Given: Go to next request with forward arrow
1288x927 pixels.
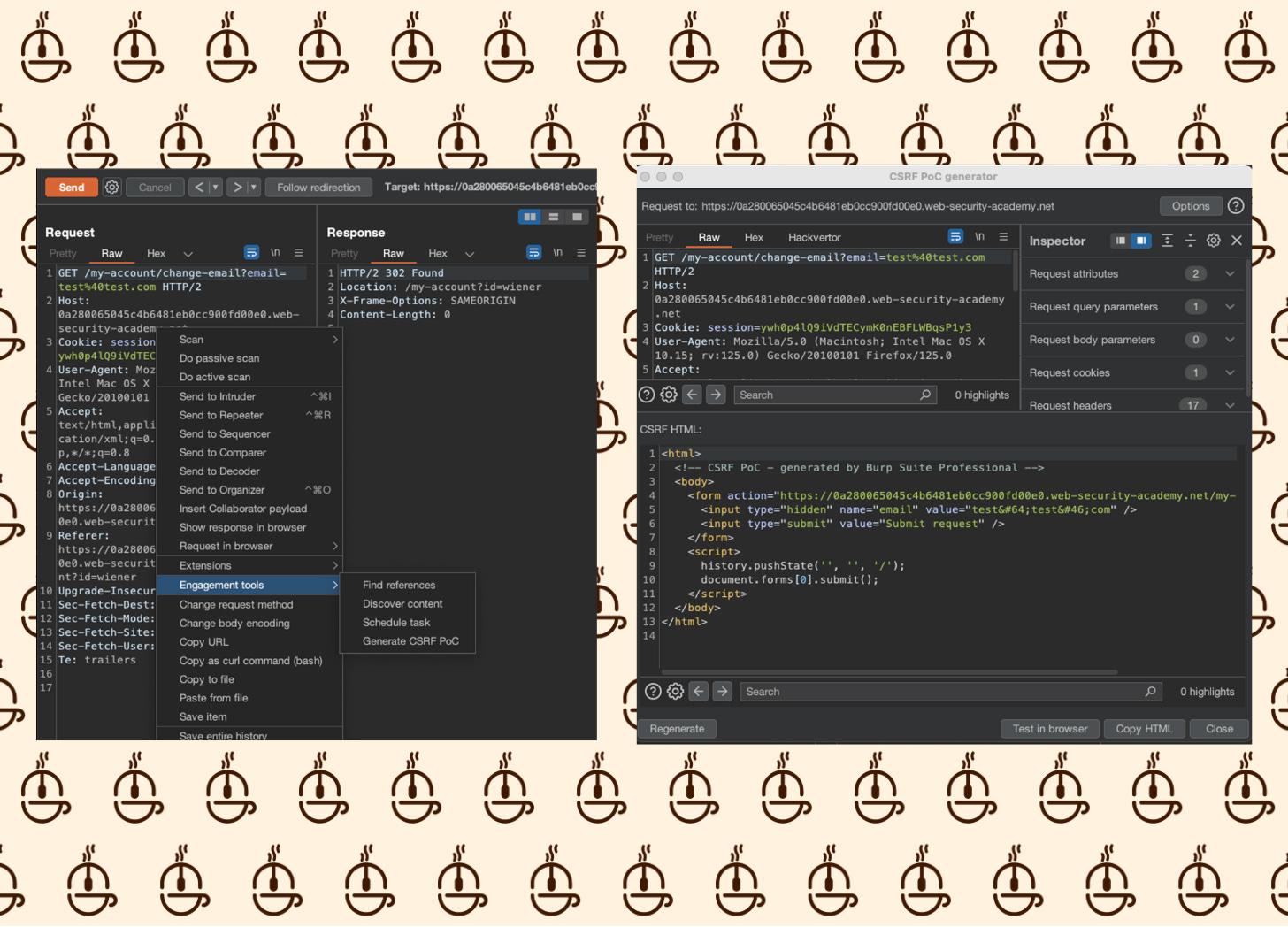Looking at the screenshot, I should (237, 188).
